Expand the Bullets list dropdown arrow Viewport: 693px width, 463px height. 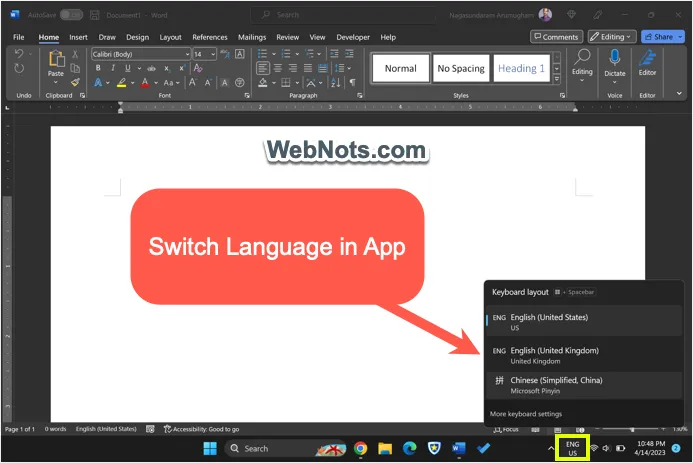click(274, 54)
